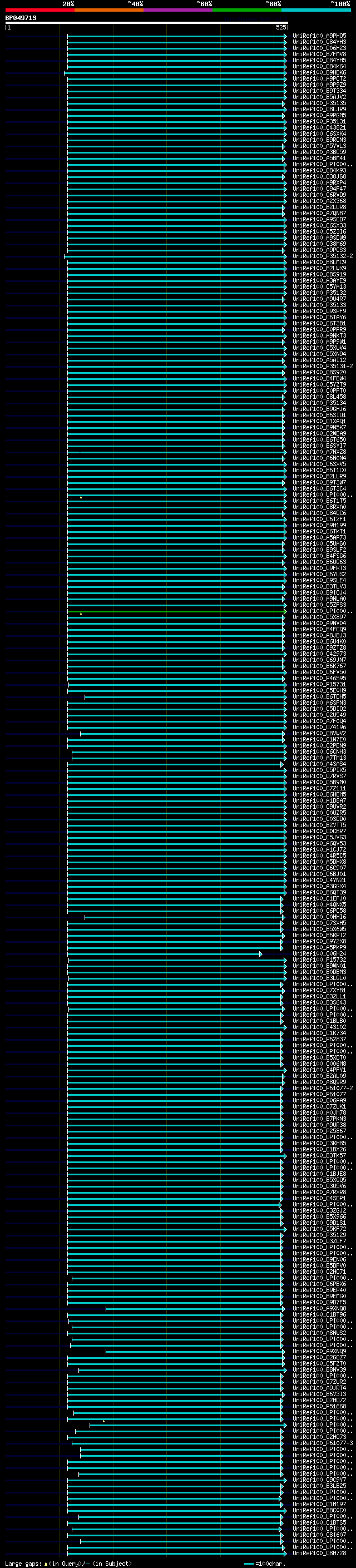This screenshot has height=1568, width=356.
Task: Select label UniRef100_P62837
Action: click(x=319, y=1039)
